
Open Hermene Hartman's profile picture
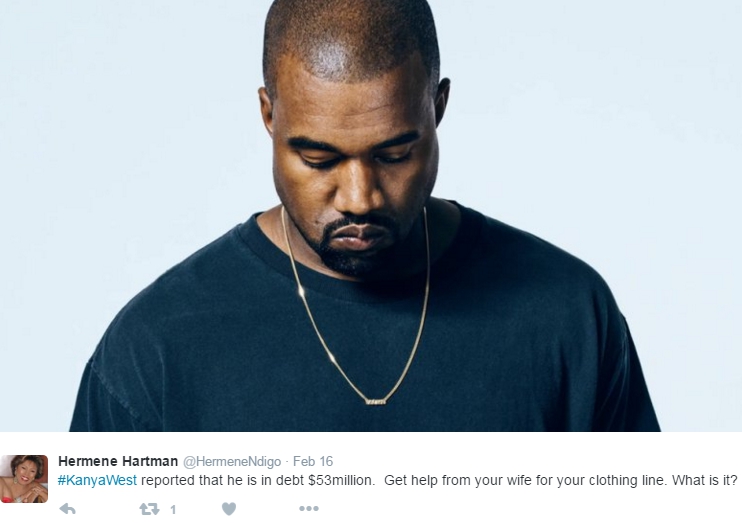click(24, 479)
